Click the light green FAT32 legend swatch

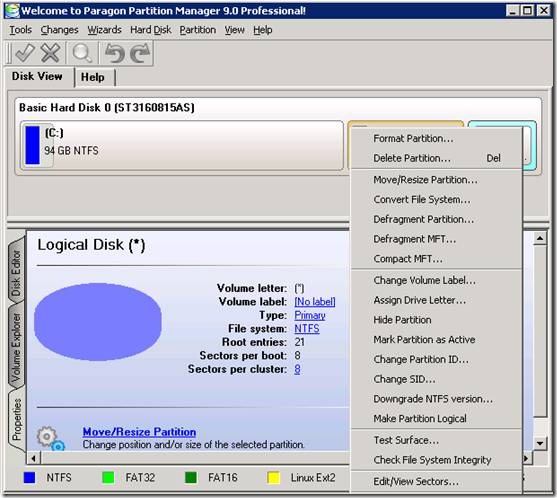point(108,477)
